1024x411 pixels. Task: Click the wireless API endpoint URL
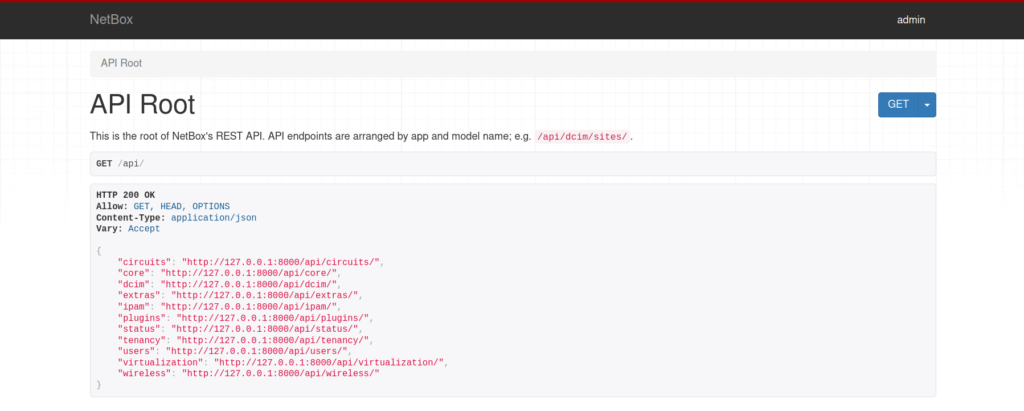[x=280, y=373]
